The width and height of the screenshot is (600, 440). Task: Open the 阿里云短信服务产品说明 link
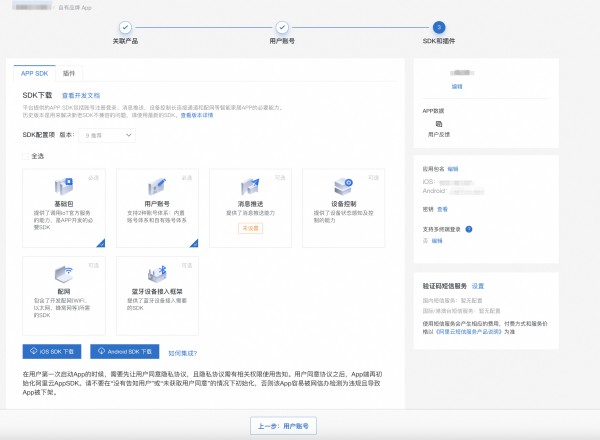tap(468, 332)
